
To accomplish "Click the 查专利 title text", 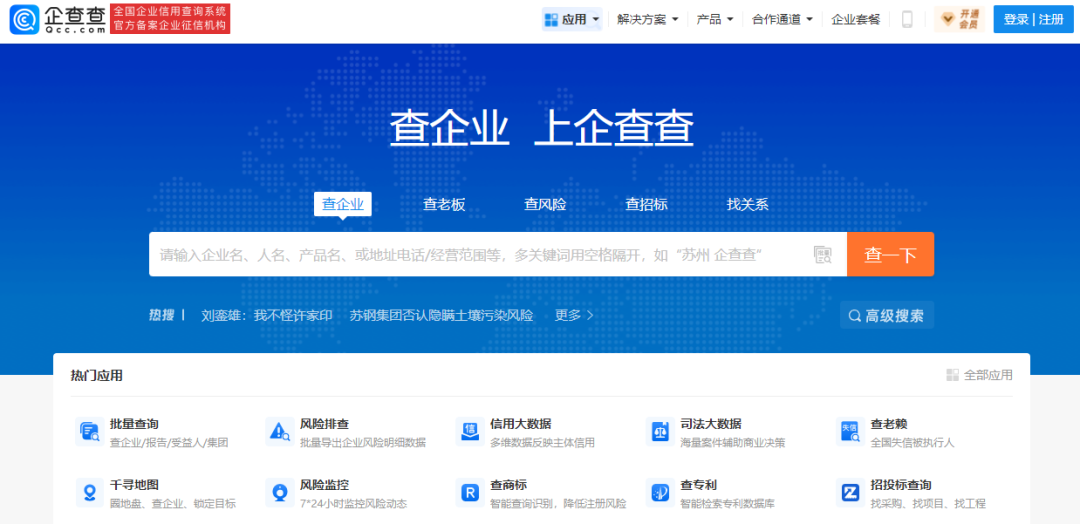I will [698, 485].
